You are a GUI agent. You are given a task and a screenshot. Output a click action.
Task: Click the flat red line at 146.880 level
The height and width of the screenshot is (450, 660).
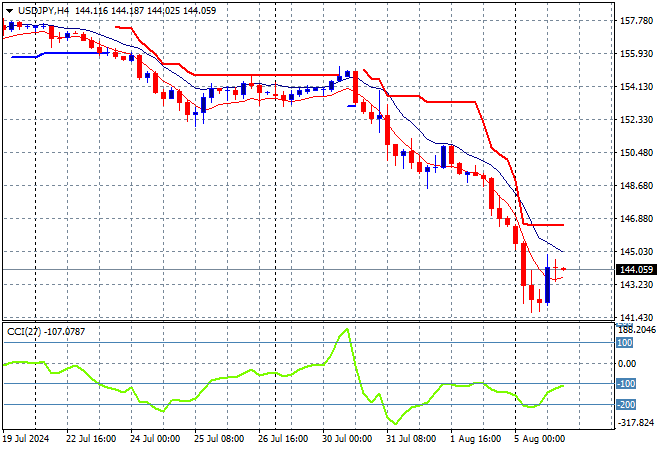[545, 225]
